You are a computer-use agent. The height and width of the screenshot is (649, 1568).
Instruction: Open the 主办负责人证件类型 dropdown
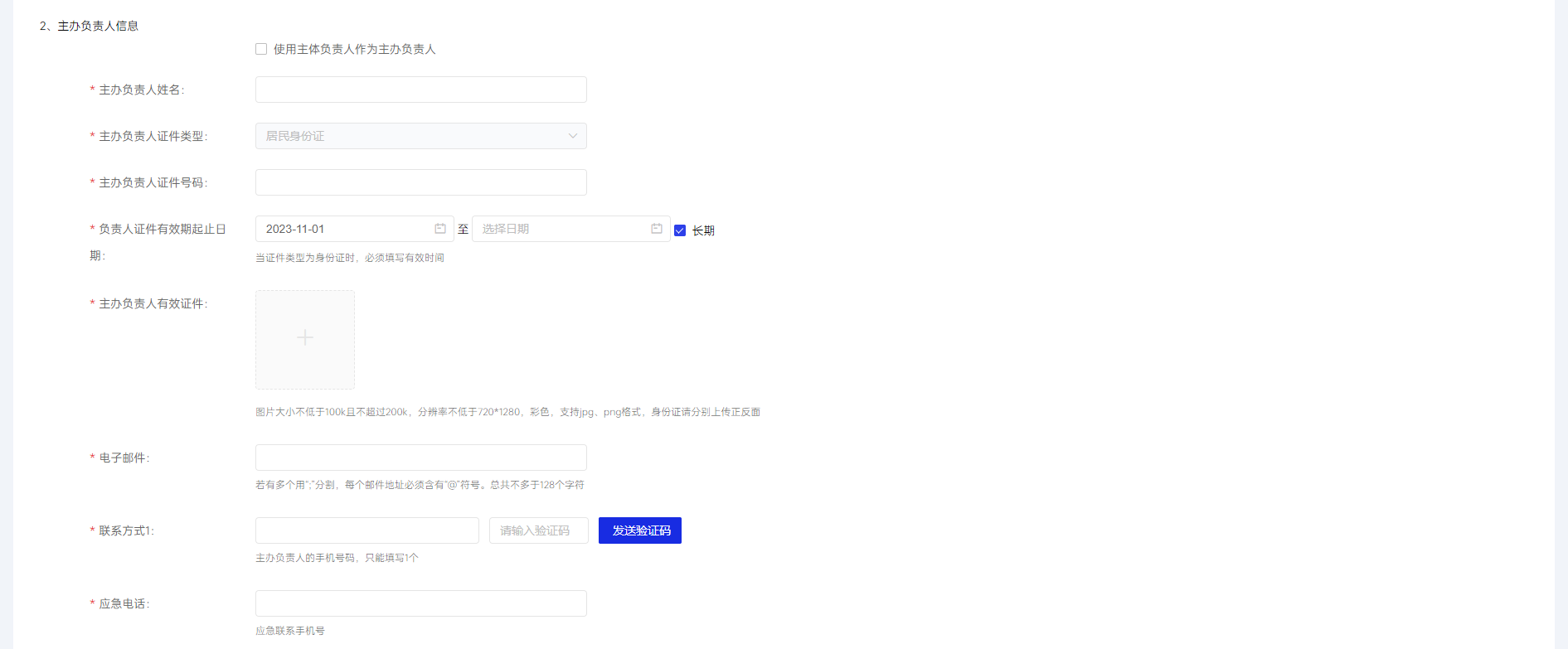pyautogui.click(x=421, y=136)
